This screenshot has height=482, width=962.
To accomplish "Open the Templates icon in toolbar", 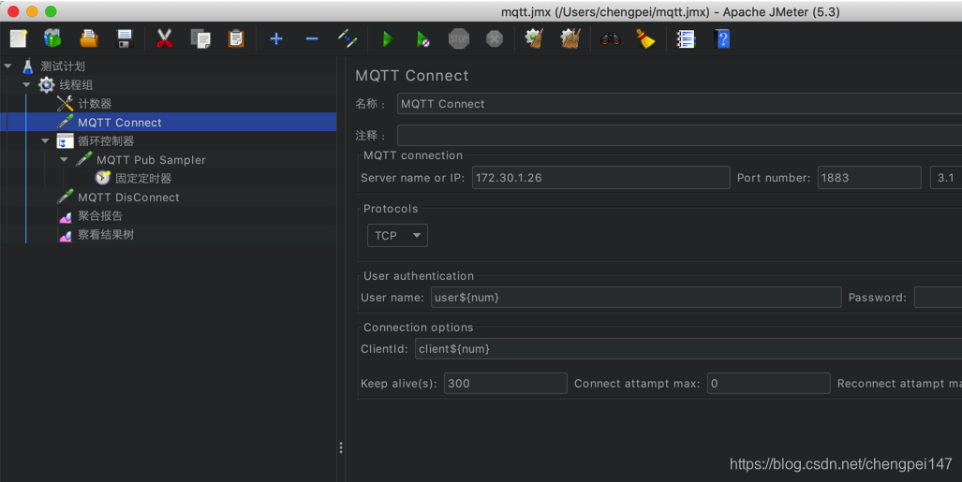I will point(53,39).
